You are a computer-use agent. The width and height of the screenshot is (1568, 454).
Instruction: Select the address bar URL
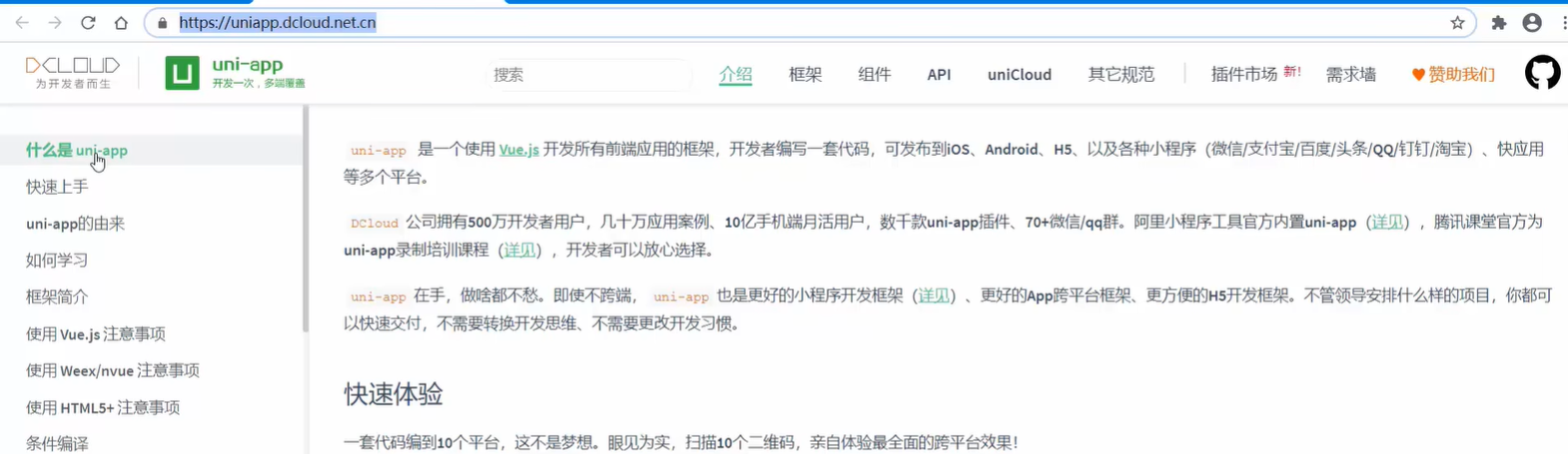(278, 22)
